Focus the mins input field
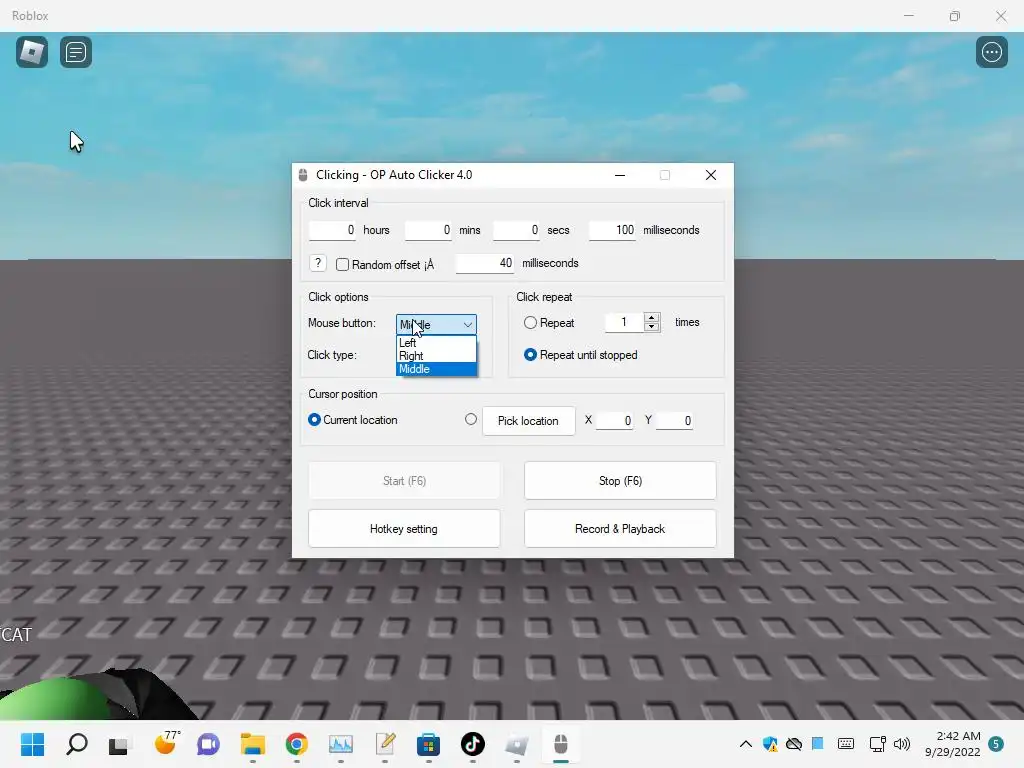 click(x=428, y=230)
